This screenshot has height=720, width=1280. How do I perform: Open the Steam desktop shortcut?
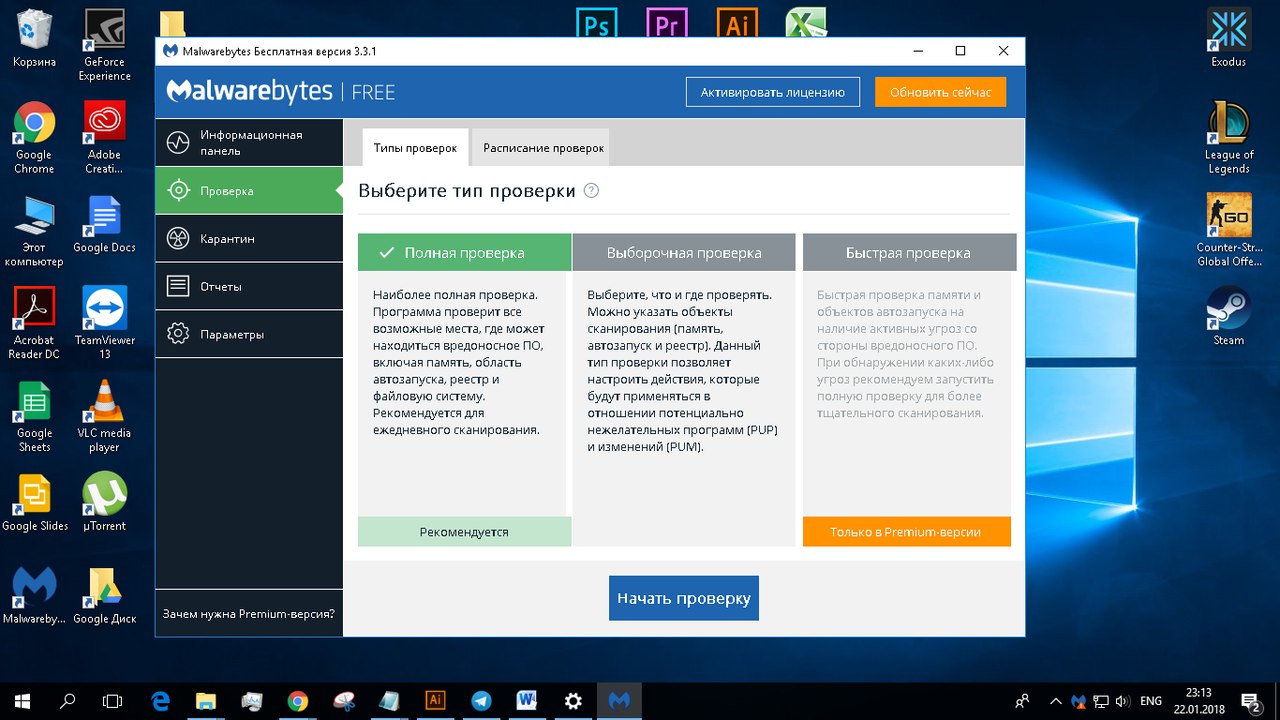pos(1228,316)
